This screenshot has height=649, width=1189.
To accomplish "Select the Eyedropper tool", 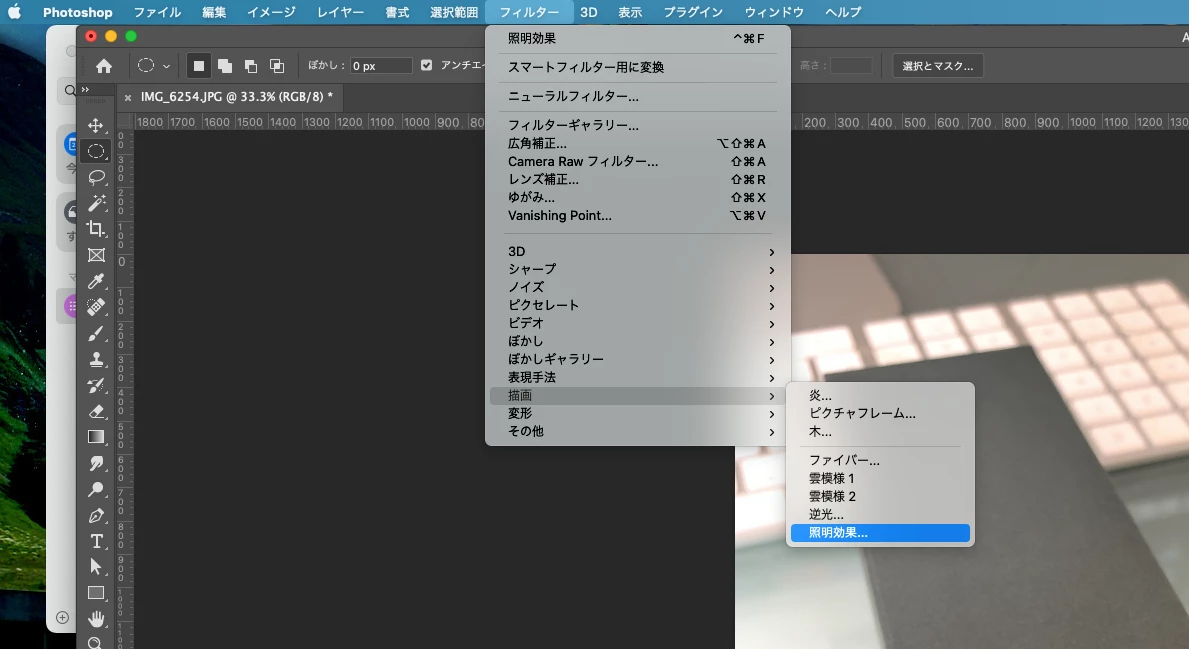I will click(x=96, y=281).
